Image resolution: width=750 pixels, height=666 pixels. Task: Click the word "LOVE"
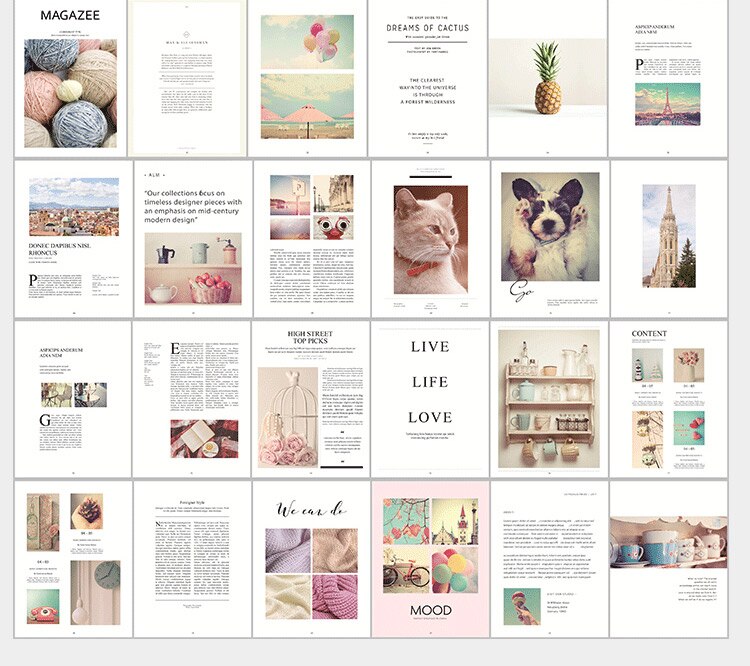[x=430, y=417]
